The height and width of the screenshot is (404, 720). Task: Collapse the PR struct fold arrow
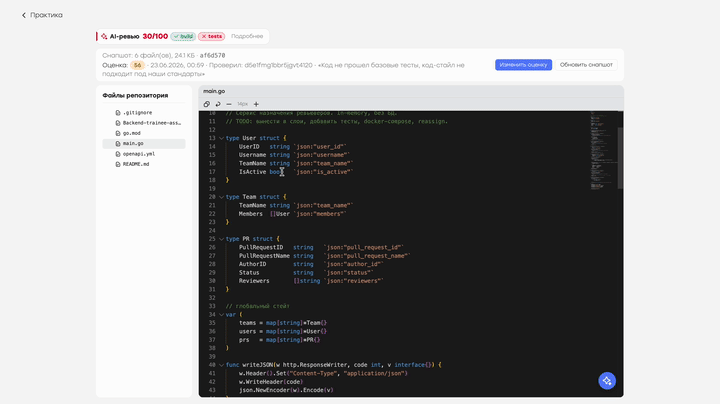(221, 239)
